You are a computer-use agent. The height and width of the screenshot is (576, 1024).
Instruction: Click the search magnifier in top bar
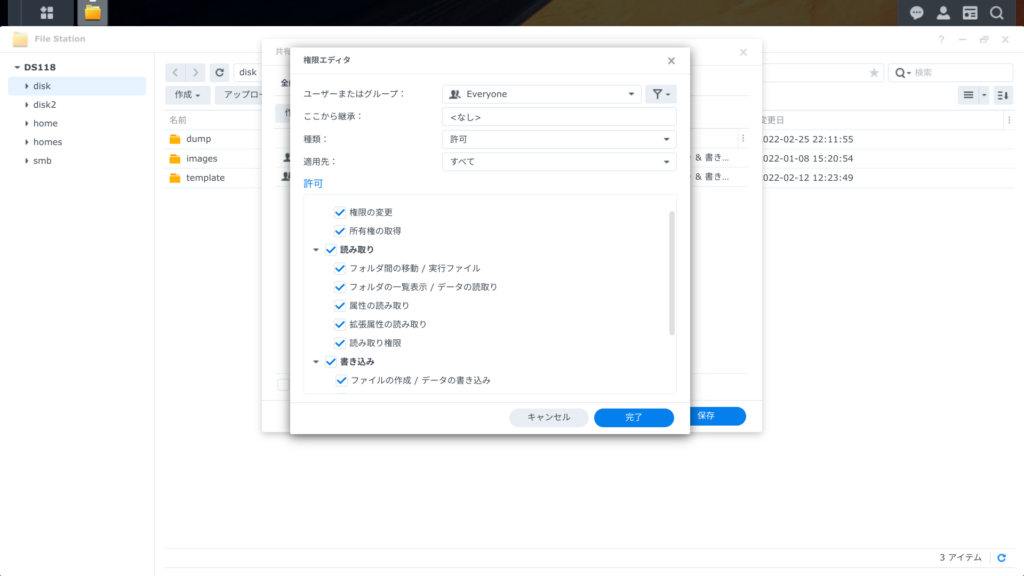(x=996, y=13)
